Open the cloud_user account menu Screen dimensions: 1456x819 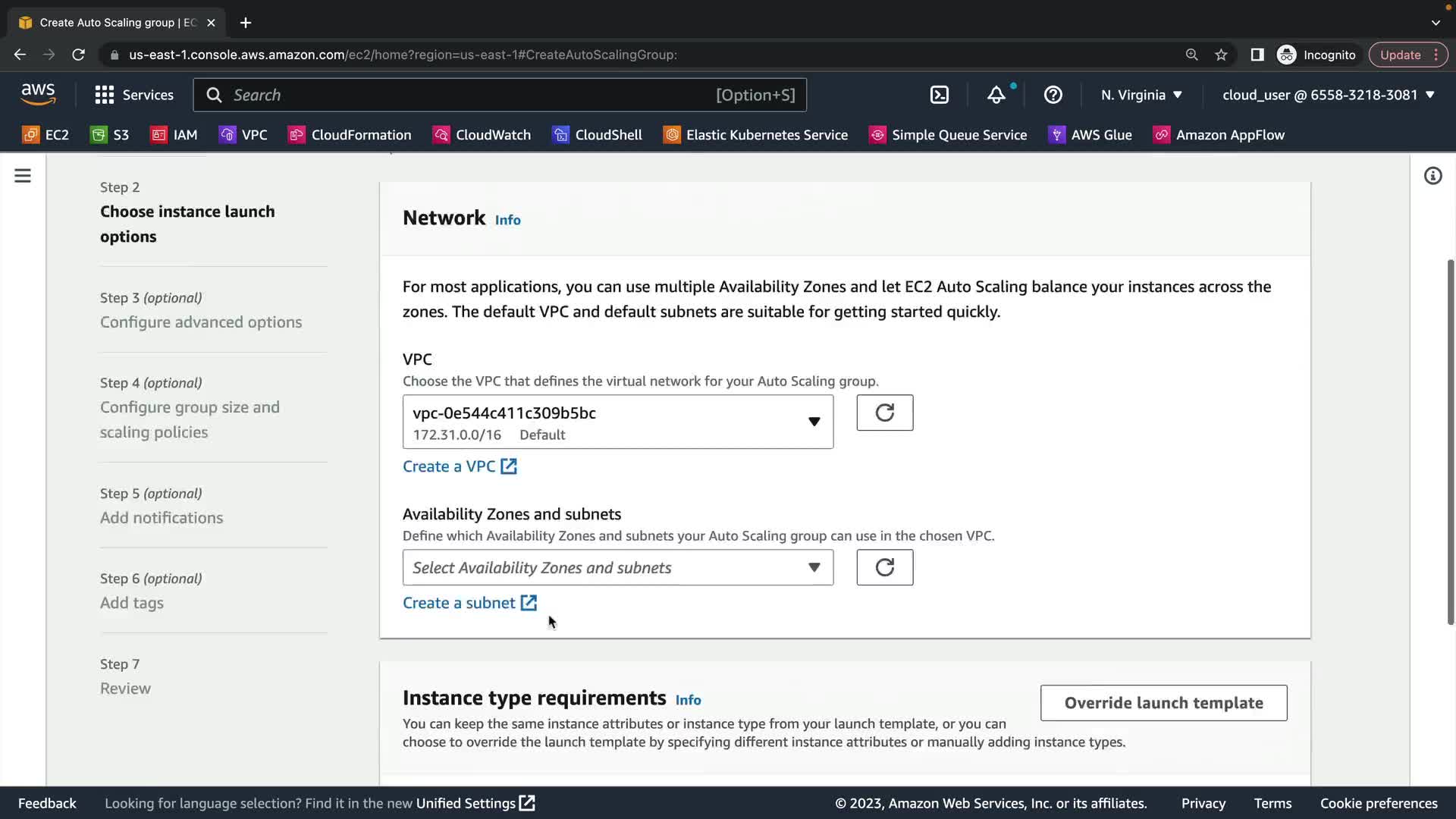[1328, 95]
